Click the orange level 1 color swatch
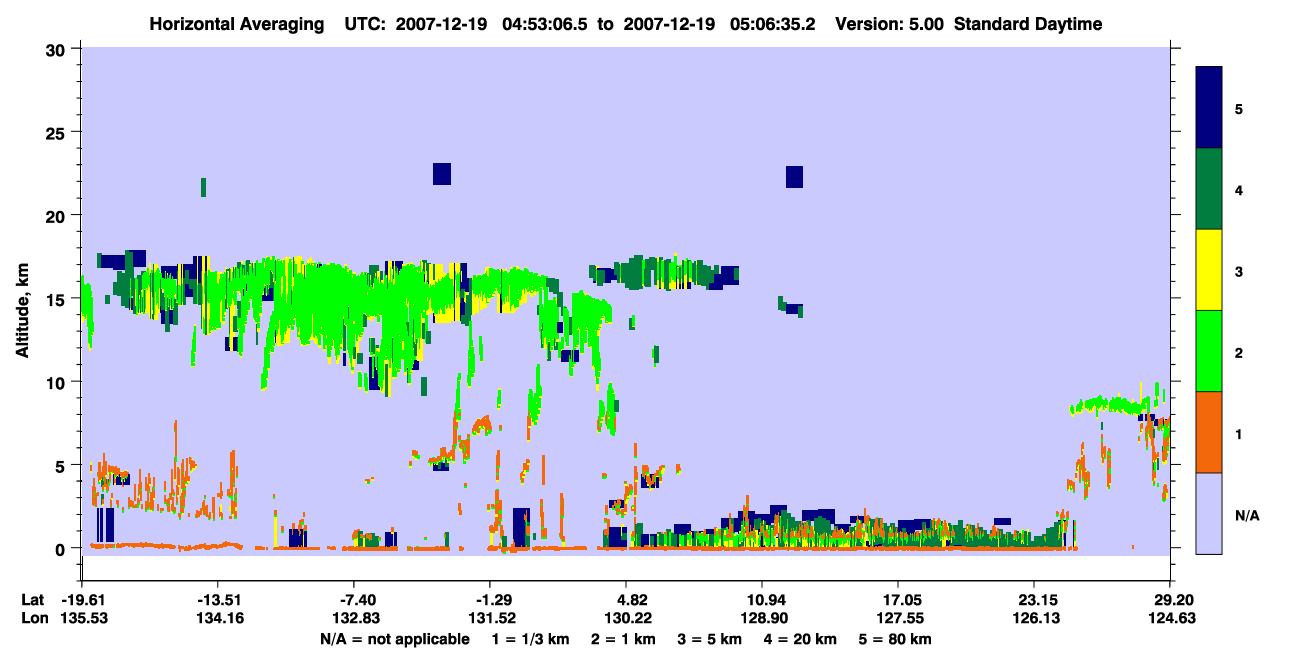 point(1209,432)
